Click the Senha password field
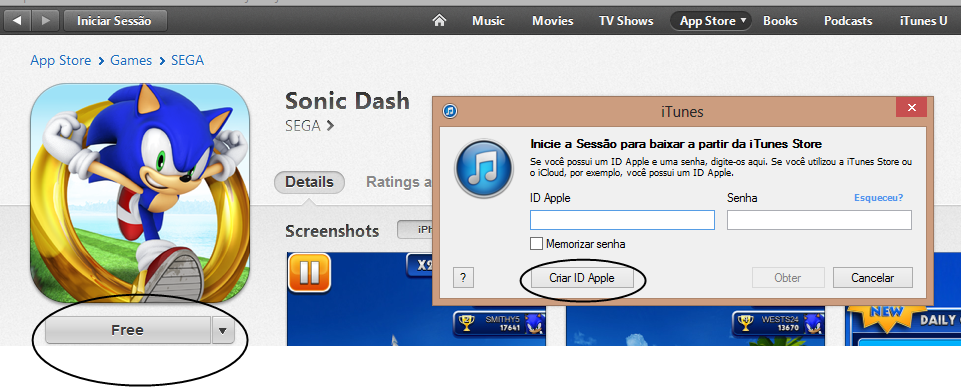 coord(819,220)
